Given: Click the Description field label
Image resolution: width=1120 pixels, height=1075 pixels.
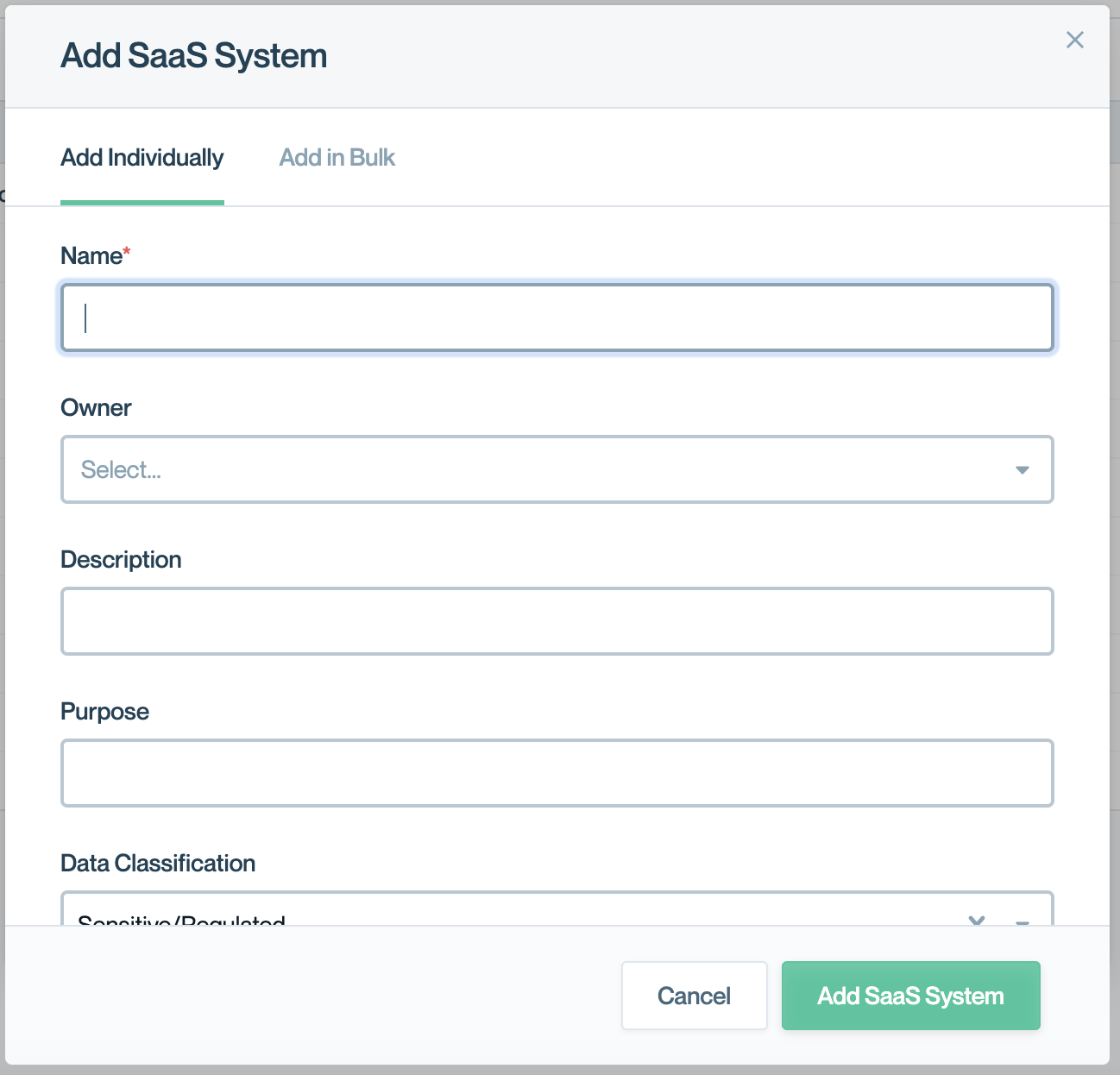Looking at the screenshot, I should click(121, 560).
